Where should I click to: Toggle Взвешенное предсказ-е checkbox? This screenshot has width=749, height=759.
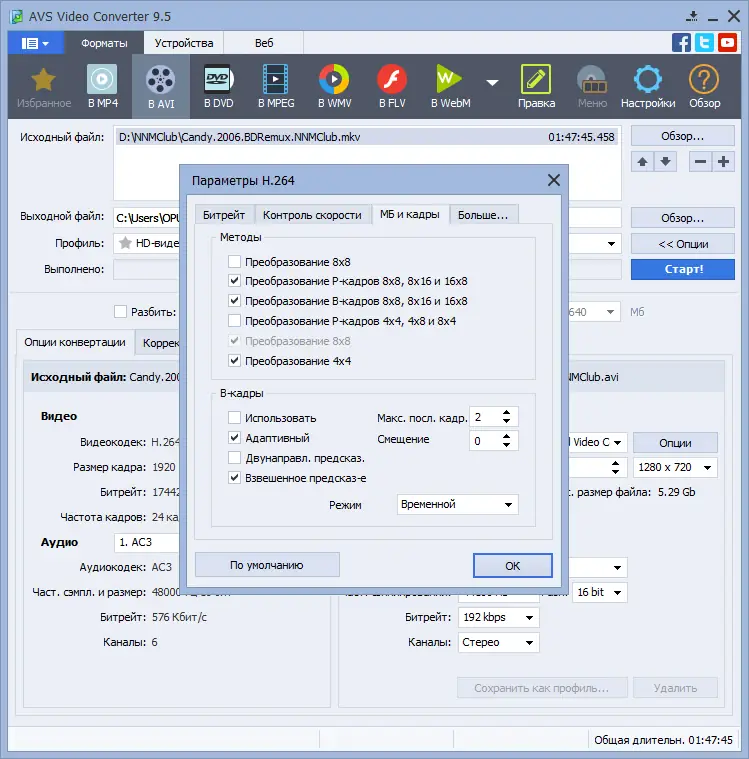[234, 478]
